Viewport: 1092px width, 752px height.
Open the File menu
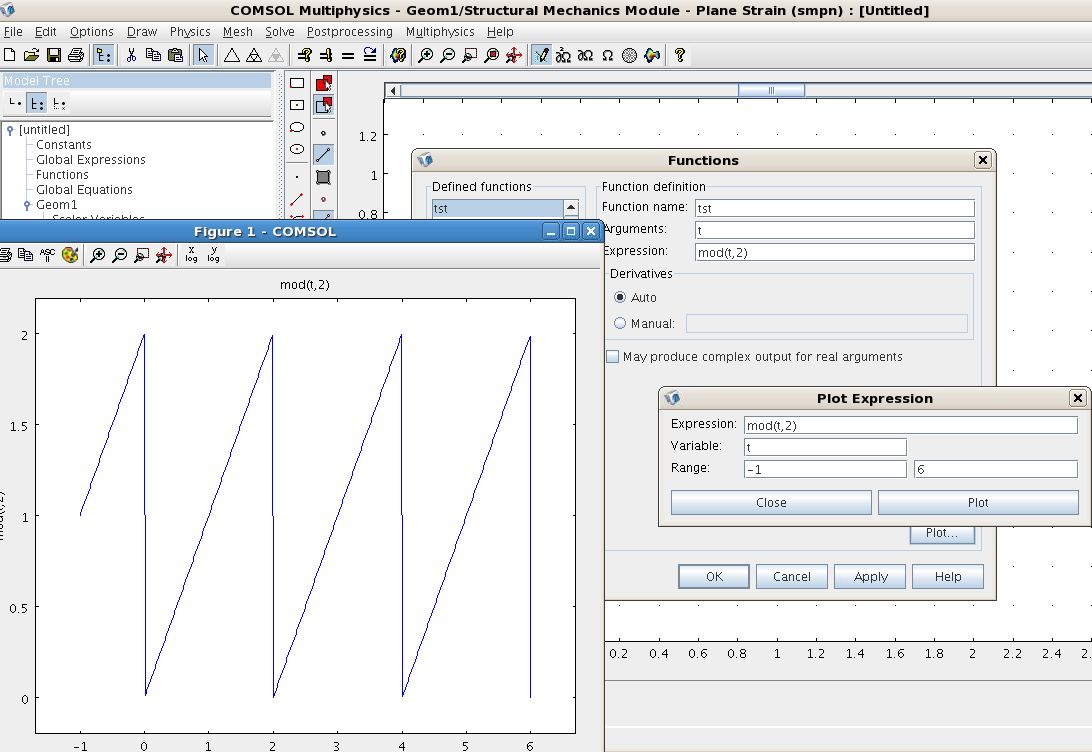pyautogui.click(x=13, y=31)
